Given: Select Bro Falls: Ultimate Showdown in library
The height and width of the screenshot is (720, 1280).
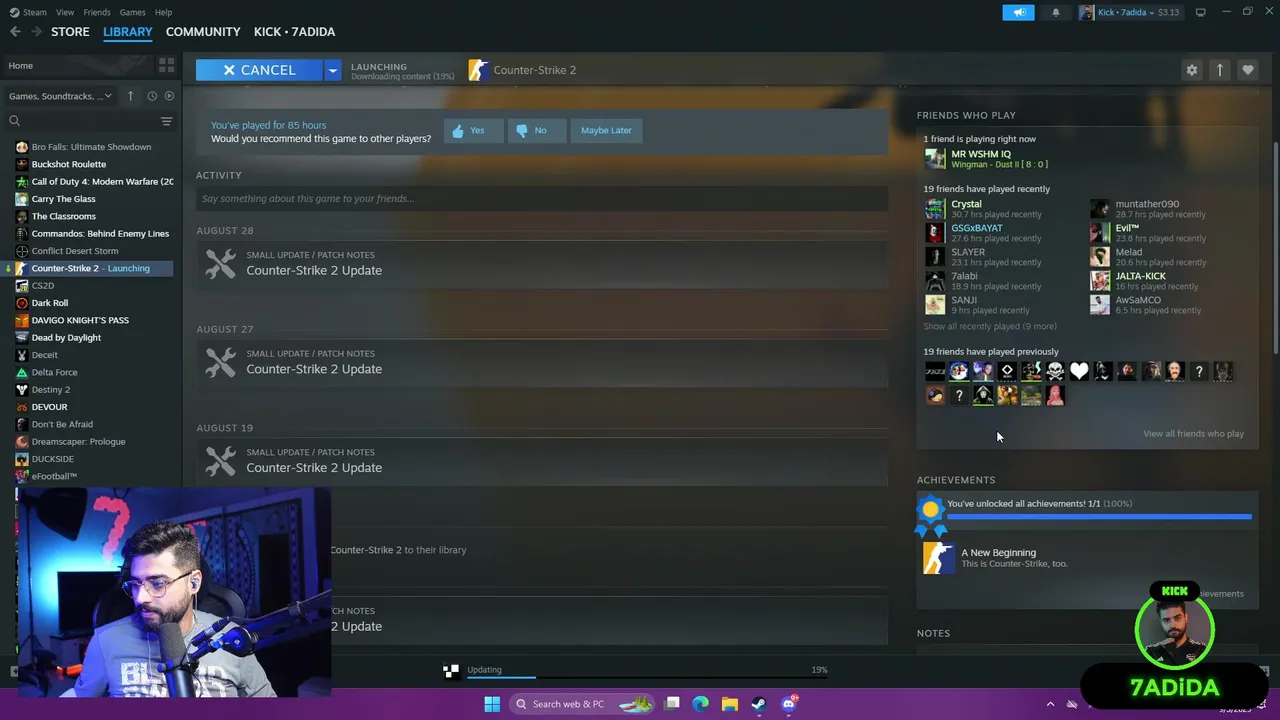Looking at the screenshot, I should click(91, 147).
